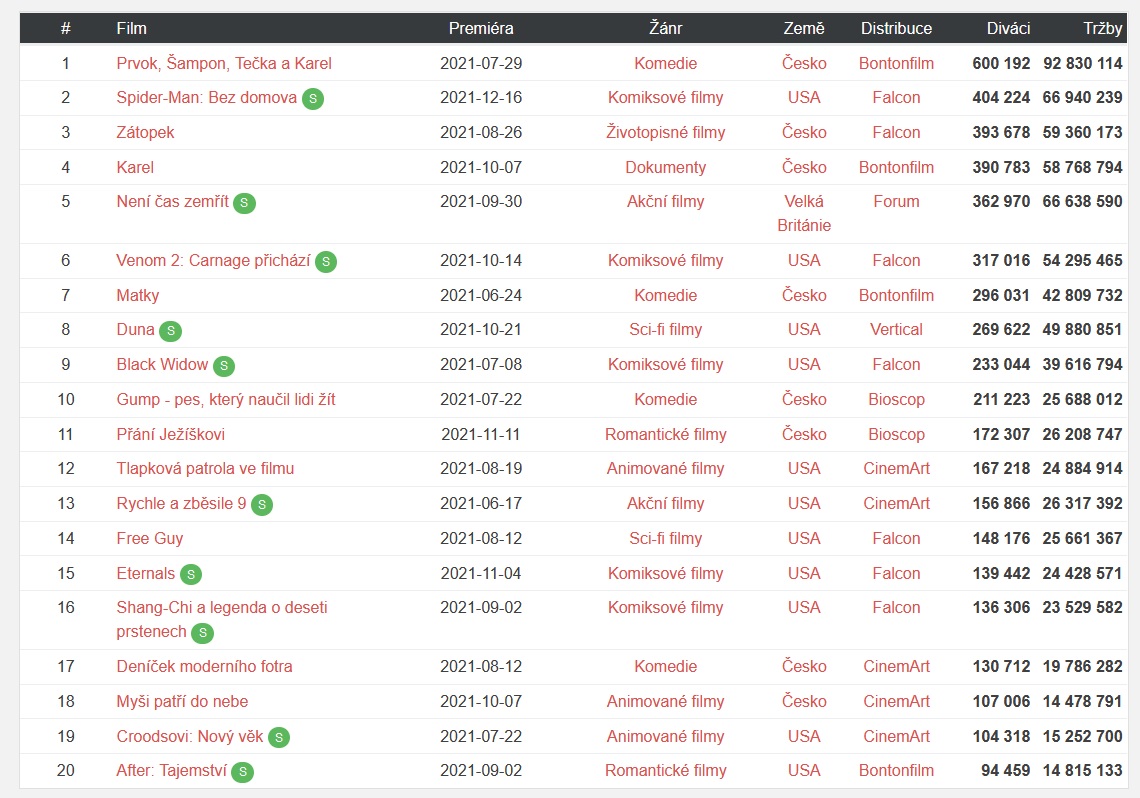Open Gump - pes, který naučil lidi žít

pyautogui.click(x=226, y=399)
